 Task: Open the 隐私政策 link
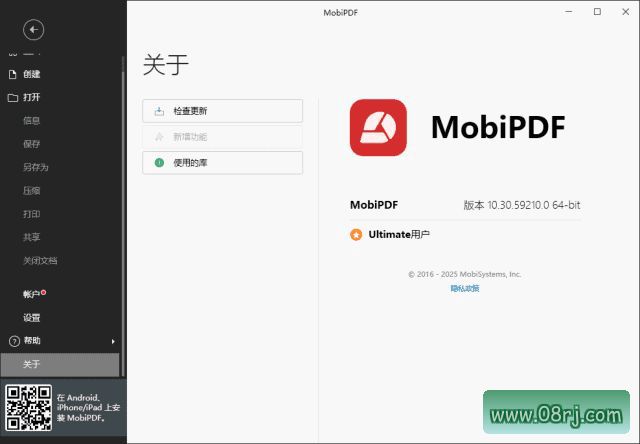pos(464,288)
